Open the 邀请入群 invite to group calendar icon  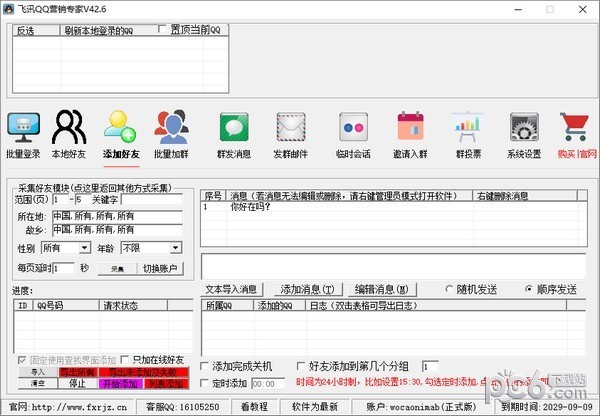[410, 126]
